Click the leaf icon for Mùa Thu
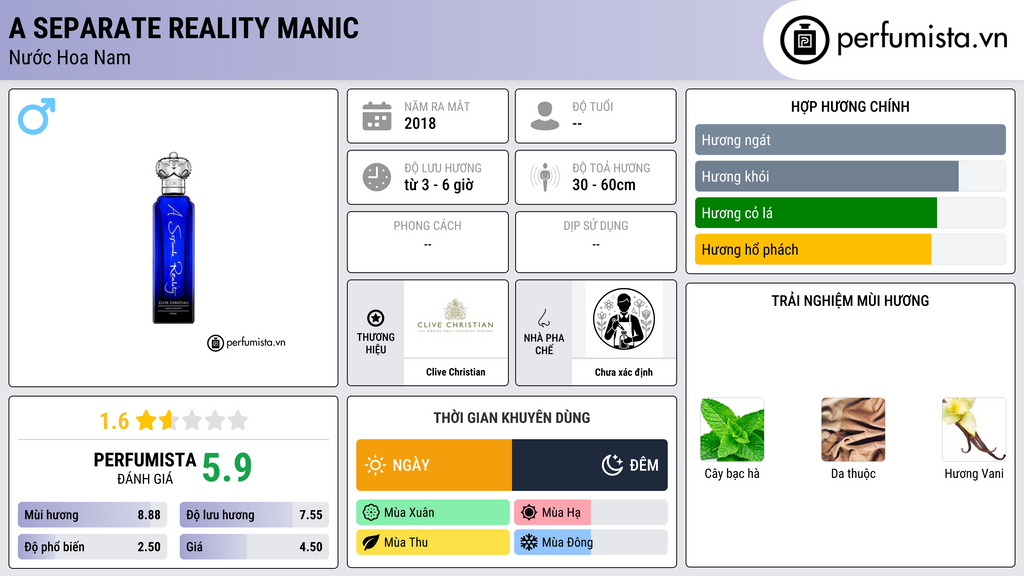Screen dimensions: 1024x576 point(371,542)
